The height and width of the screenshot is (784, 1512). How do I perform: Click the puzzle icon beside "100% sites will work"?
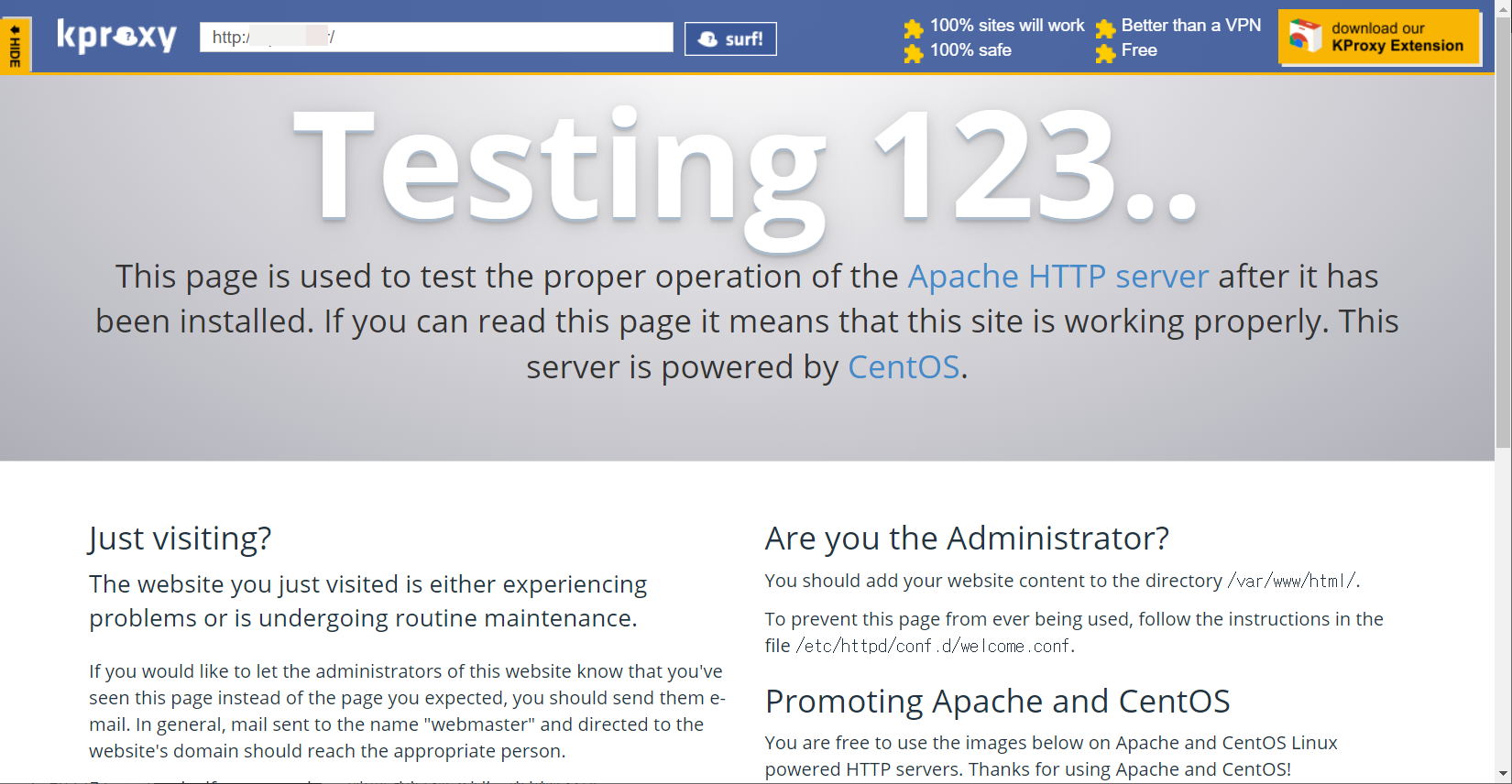(x=914, y=28)
